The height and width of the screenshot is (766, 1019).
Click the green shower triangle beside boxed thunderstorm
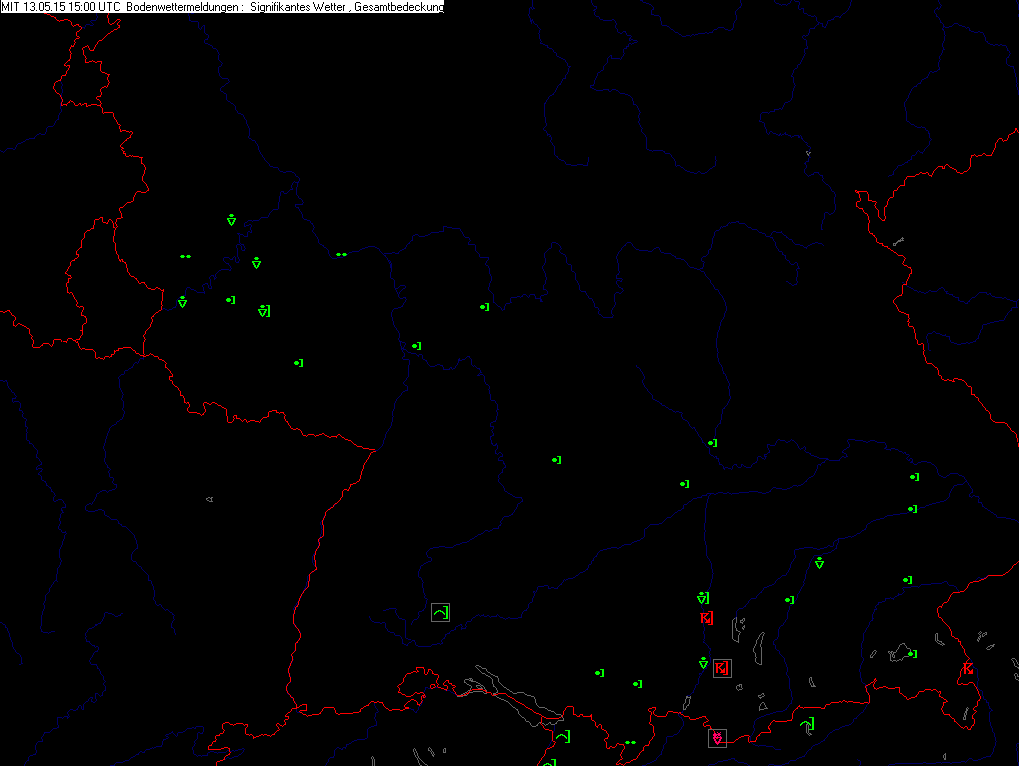click(x=703, y=663)
